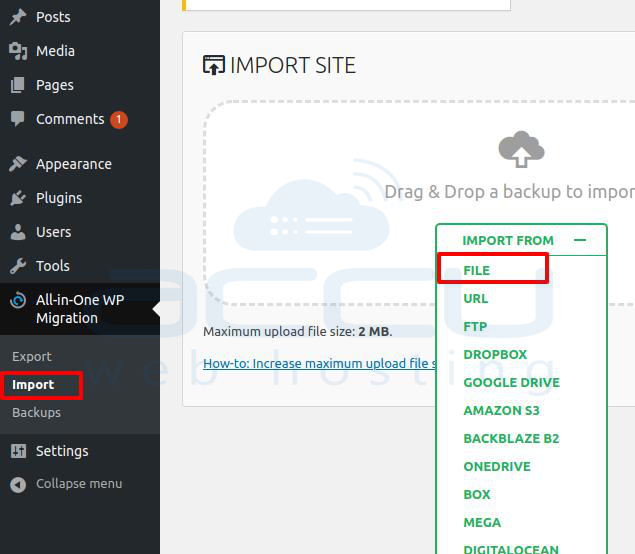Screen dimensions: 635x554
Task: Choose DROPBOX as import source
Action: point(495,354)
